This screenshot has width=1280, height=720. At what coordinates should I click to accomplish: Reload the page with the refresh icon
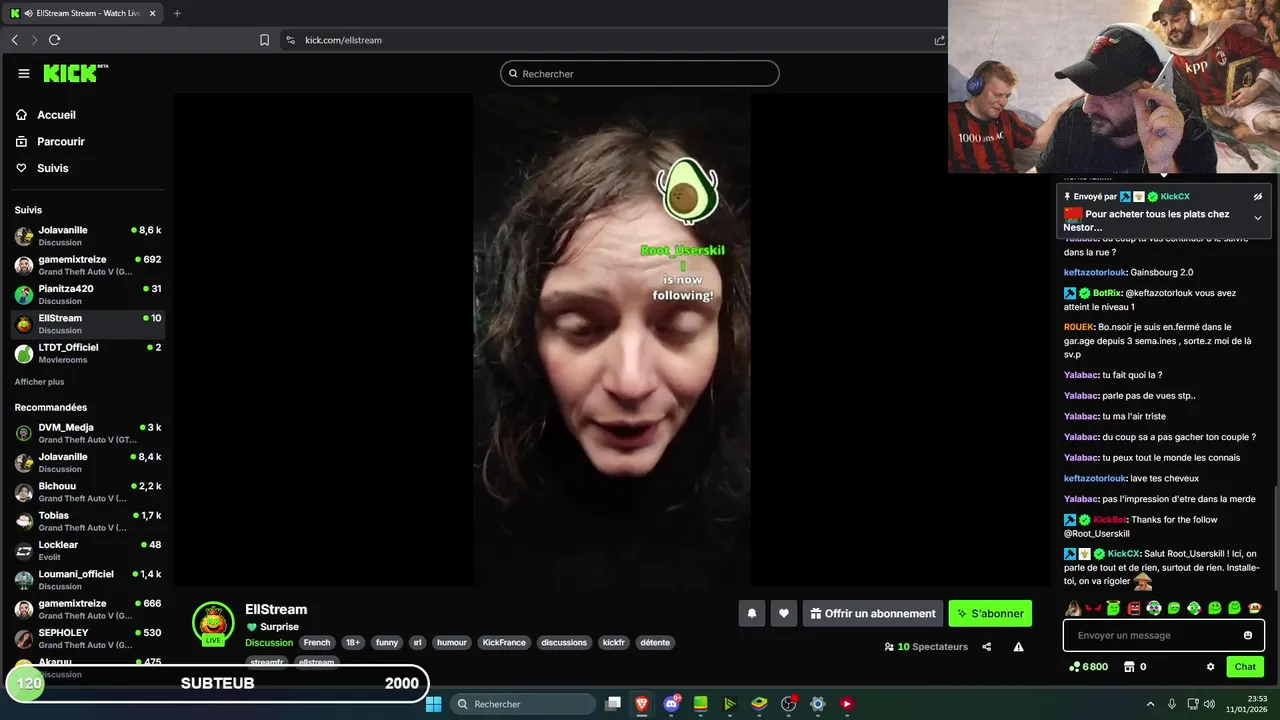coord(54,40)
